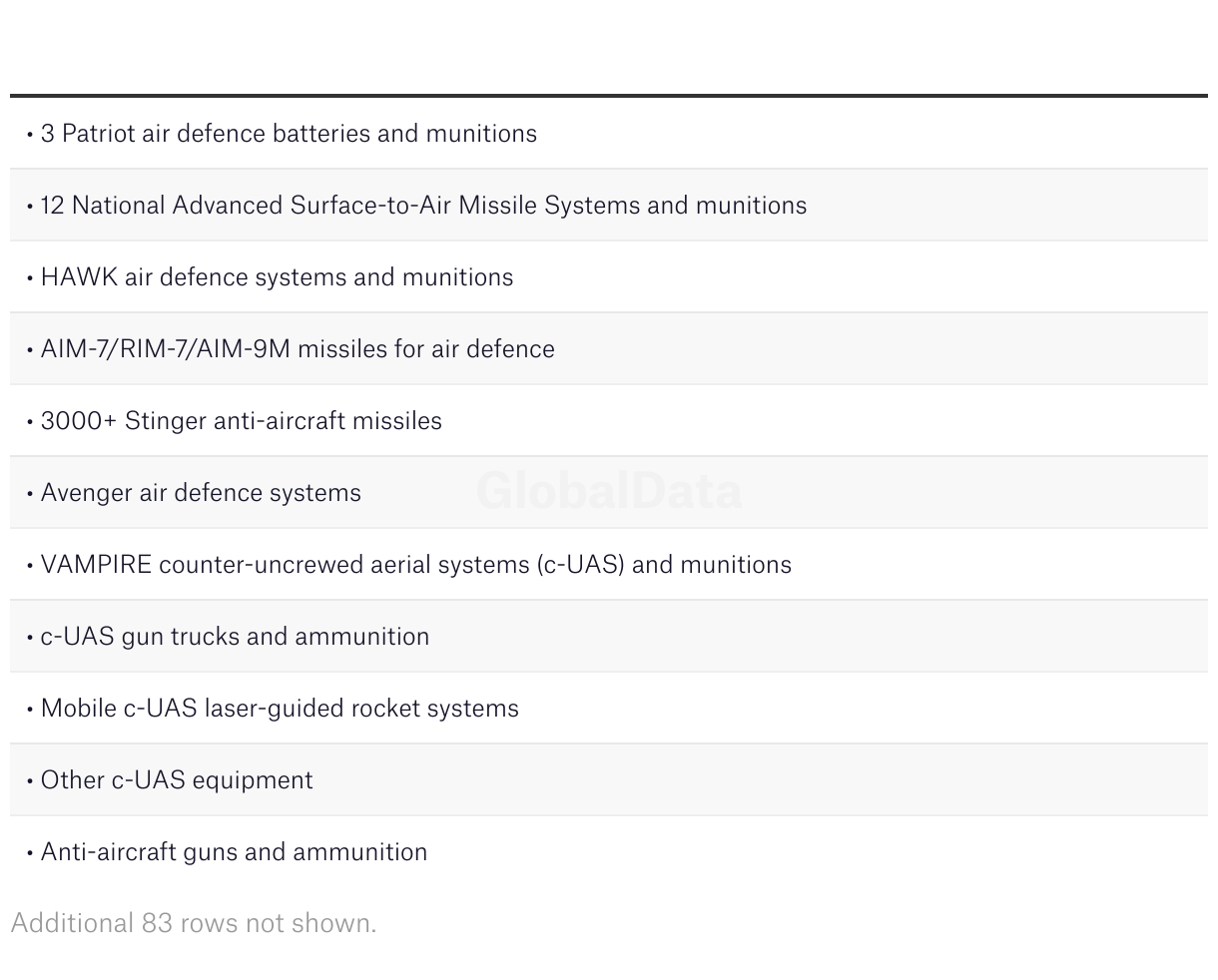Select the National Advanced Surface-to-Air Missile Systems row
The width and height of the screenshot is (1218, 980).
(423, 206)
